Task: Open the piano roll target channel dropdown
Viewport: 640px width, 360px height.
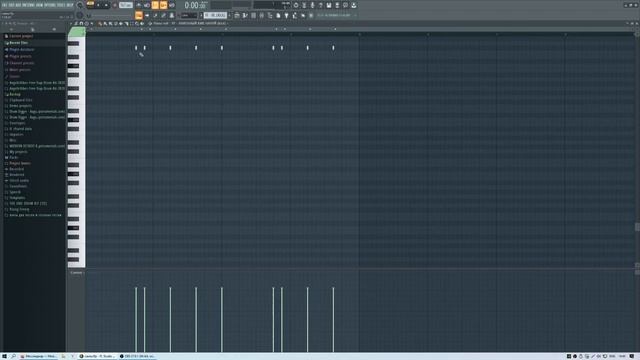Action: [203, 23]
